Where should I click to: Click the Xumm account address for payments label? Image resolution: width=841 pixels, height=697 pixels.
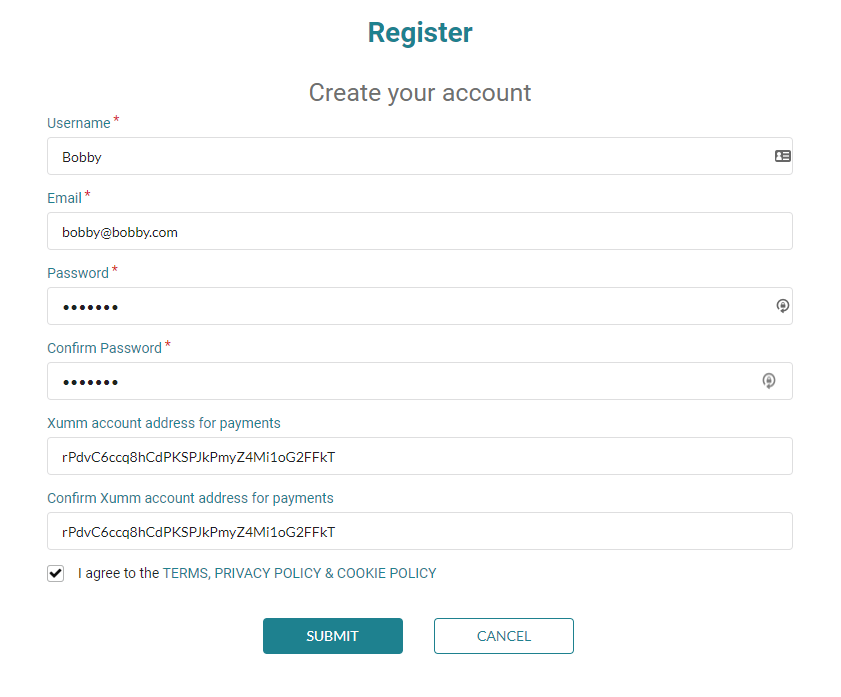[164, 424]
